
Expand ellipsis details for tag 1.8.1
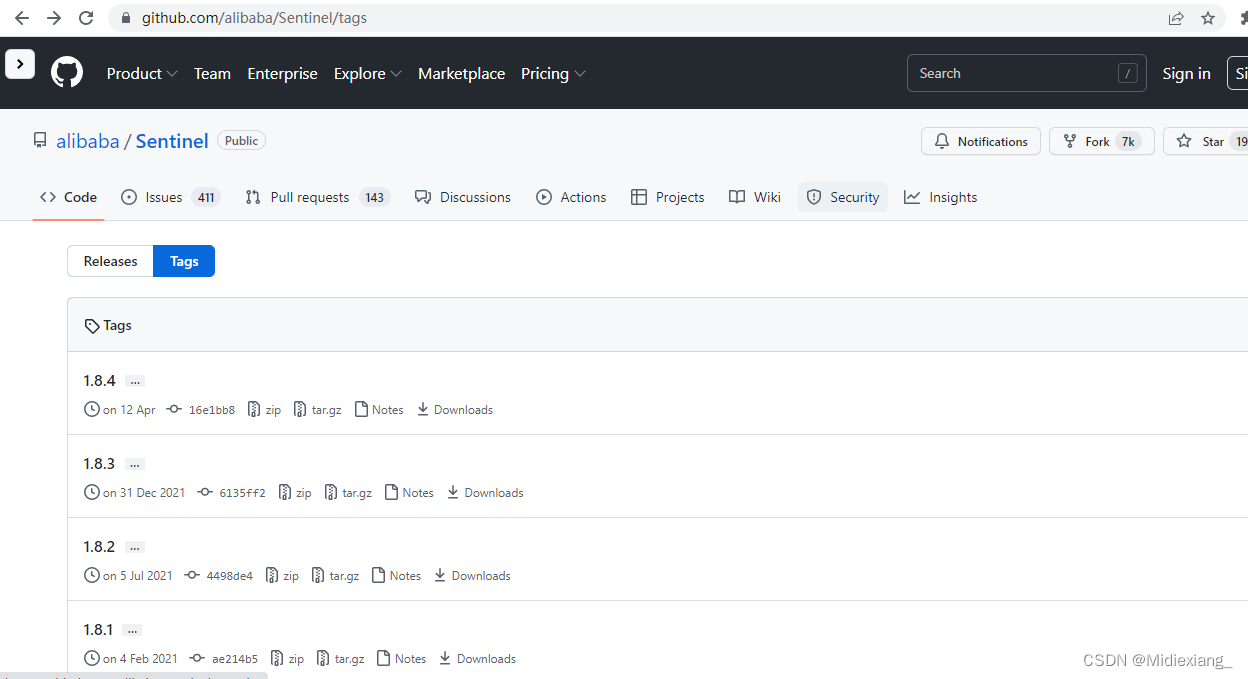tap(132, 631)
